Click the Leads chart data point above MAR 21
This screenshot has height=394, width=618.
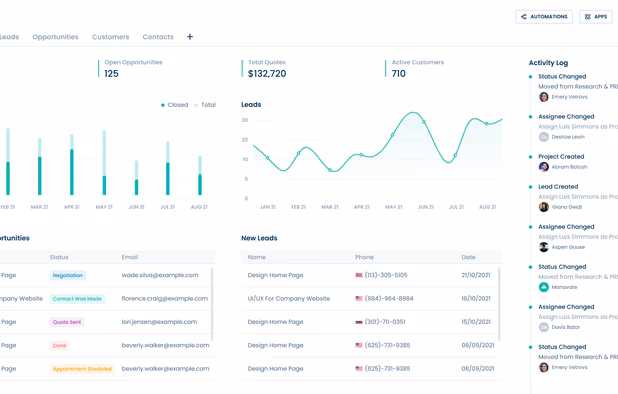pyautogui.click(x=330, y=170)
